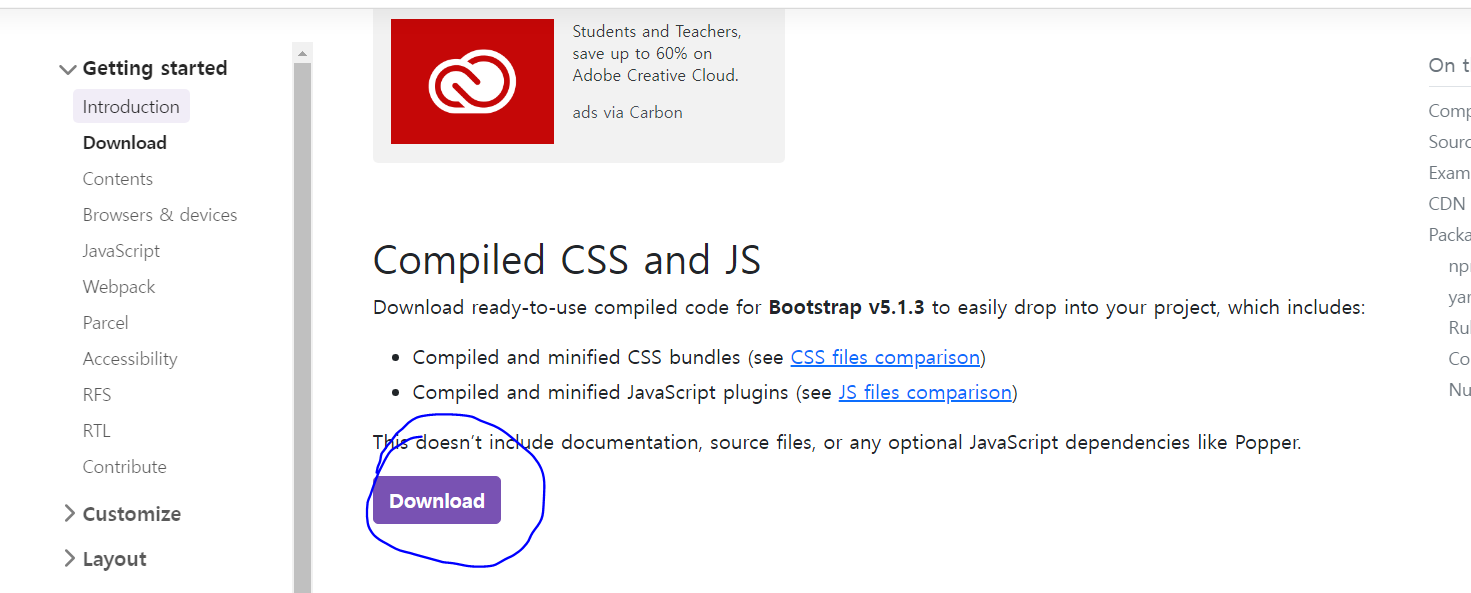Select JavaScript in the sidebar navigation
1471x593 pixels.
[121, 250]
